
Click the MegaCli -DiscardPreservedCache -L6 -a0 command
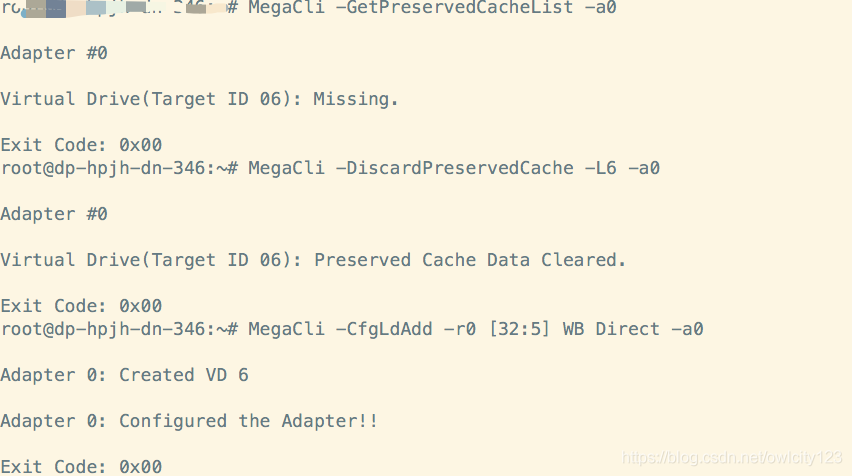click(x=454, y=168)
